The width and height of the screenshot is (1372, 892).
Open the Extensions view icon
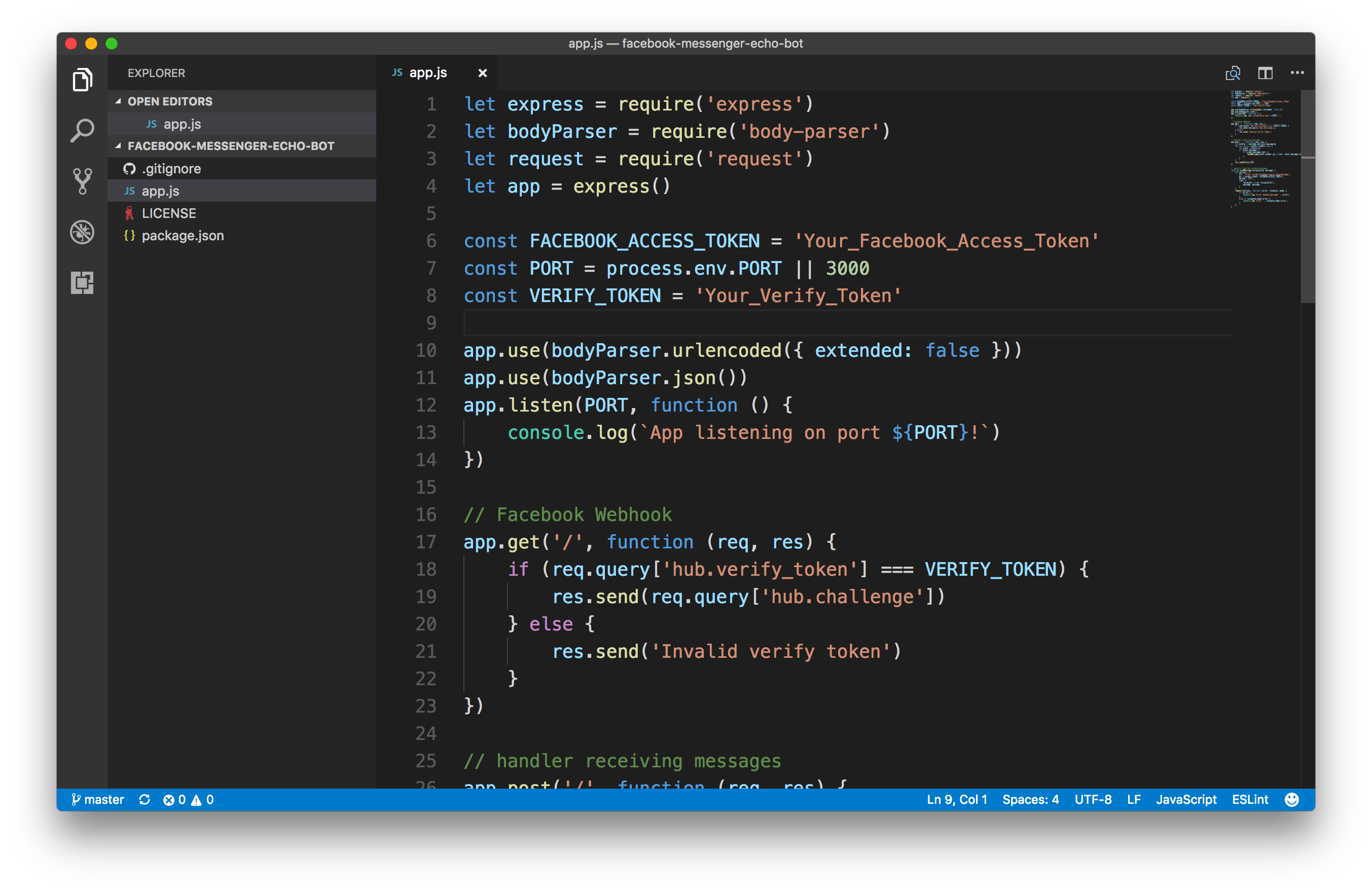(x=82, y=282)
